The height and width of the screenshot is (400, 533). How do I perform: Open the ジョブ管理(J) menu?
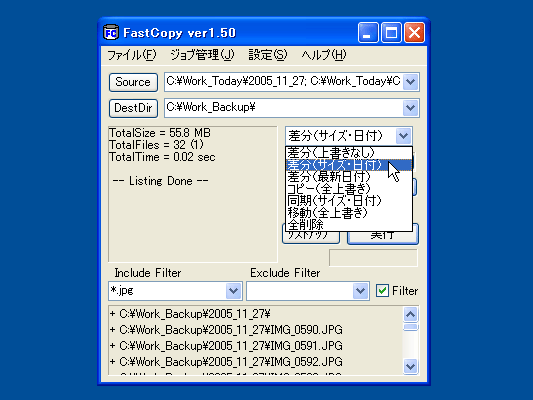(202, 55)
